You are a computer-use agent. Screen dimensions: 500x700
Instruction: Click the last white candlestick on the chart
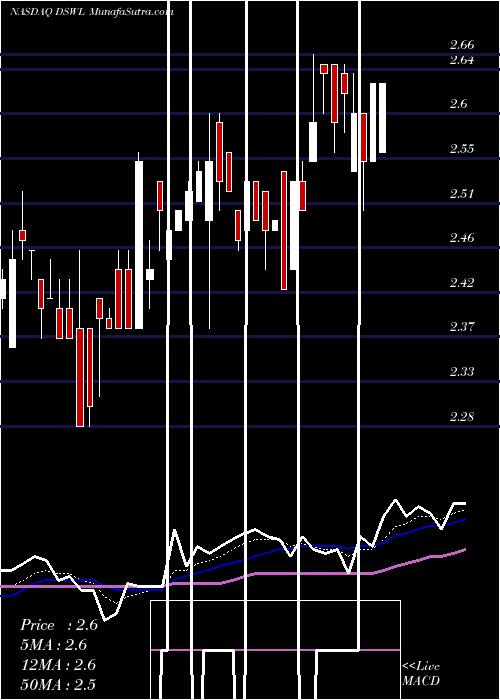[382, 118]
